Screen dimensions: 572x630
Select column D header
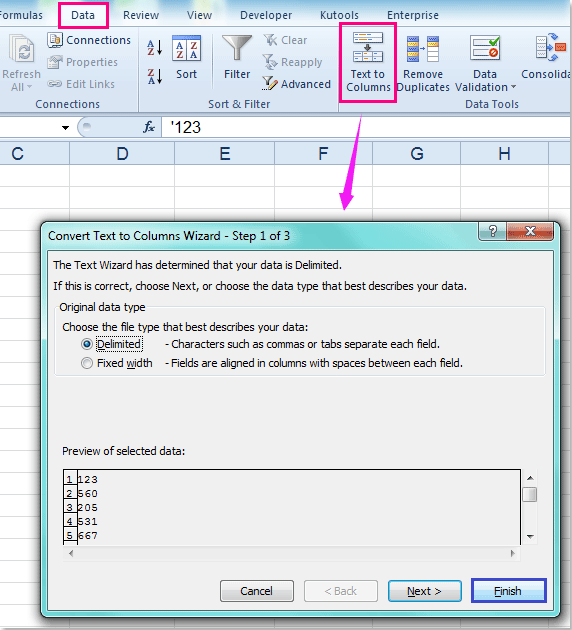pos(122,153)
